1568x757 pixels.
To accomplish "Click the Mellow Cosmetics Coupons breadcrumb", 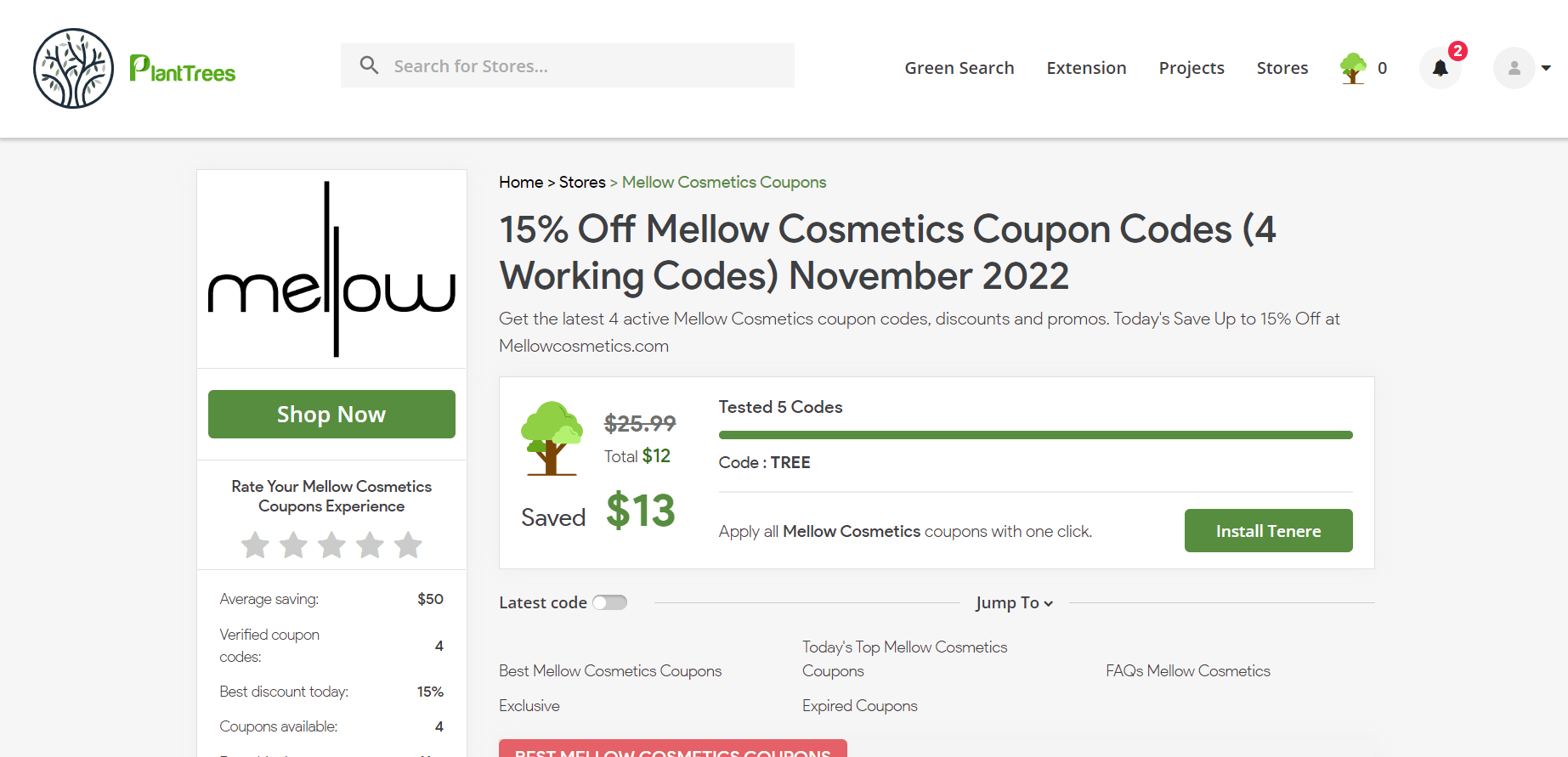I will [724, 182].
